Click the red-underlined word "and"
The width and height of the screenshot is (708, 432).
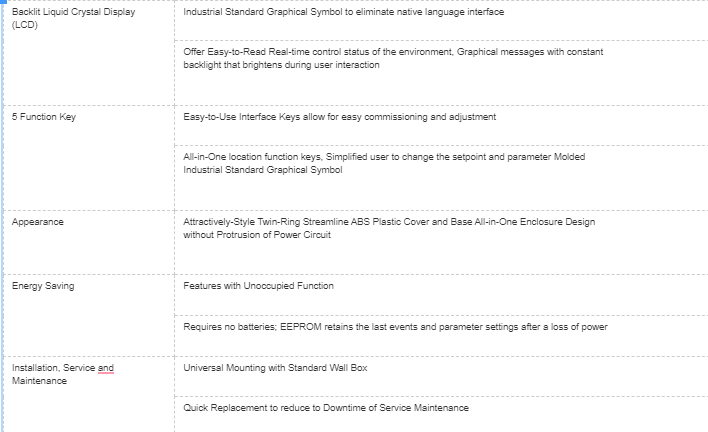pyautogui.click(x=106, y=368)
